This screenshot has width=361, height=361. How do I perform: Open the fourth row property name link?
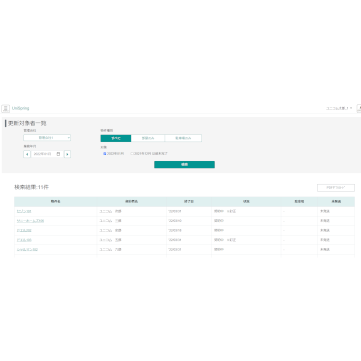24,240
